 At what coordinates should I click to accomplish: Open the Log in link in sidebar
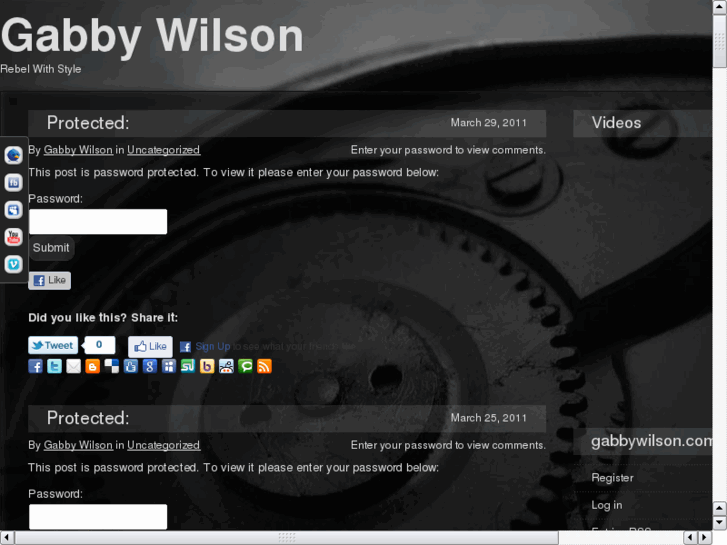pos(606,505)
